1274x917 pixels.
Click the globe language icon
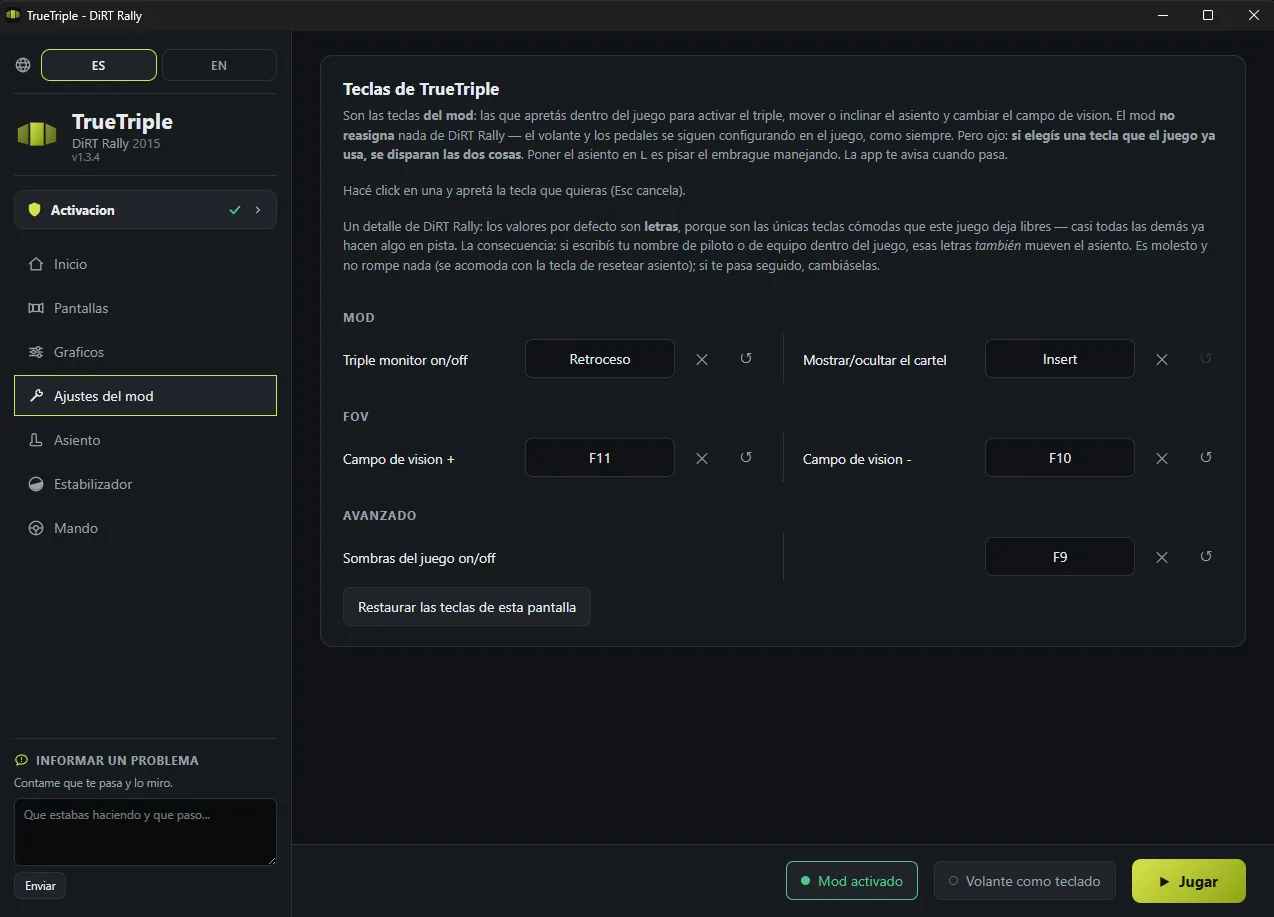coord(23,65)
